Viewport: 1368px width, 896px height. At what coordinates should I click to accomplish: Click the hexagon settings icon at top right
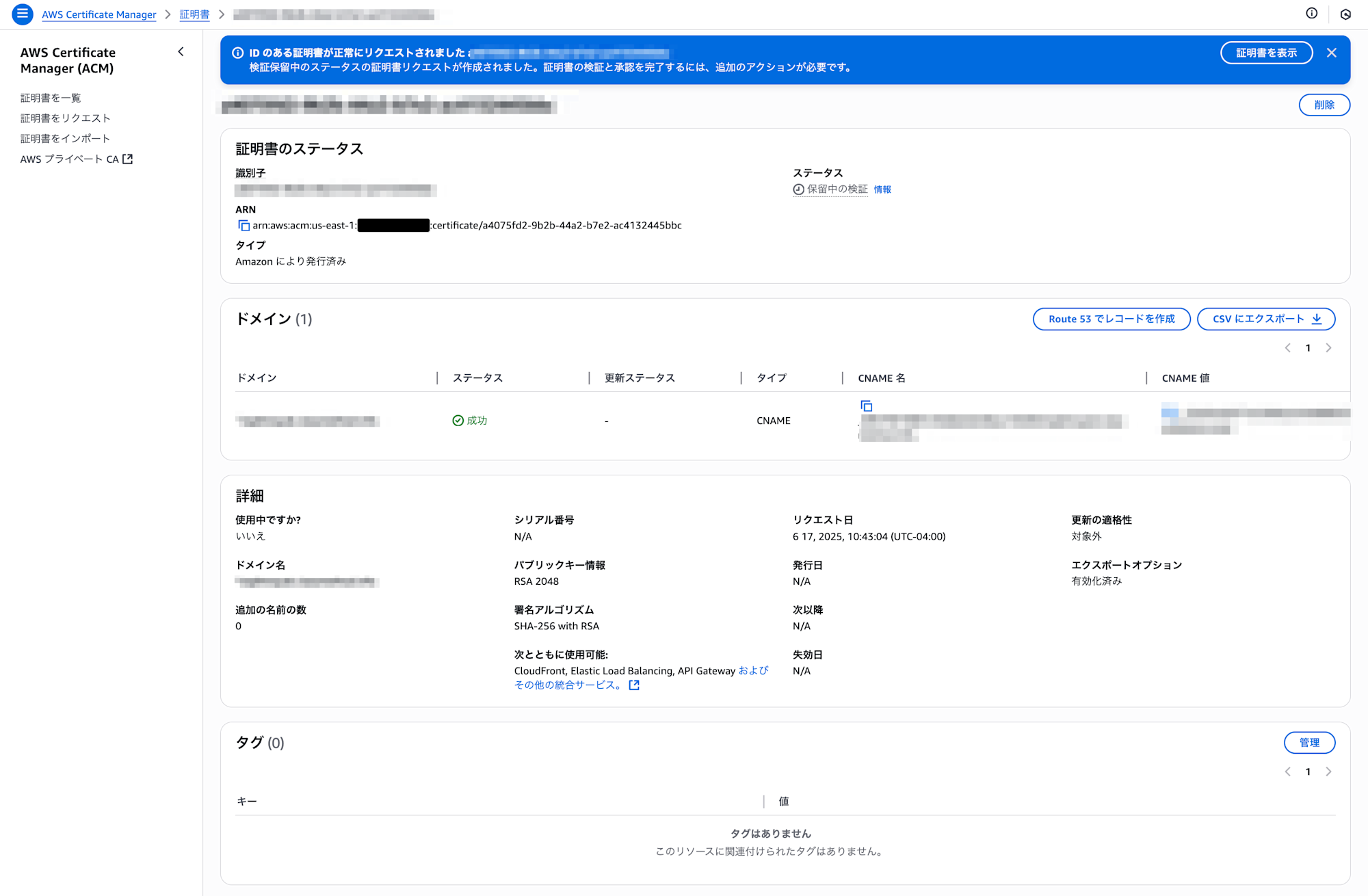pyautogui.click(x=1345, y=14)
